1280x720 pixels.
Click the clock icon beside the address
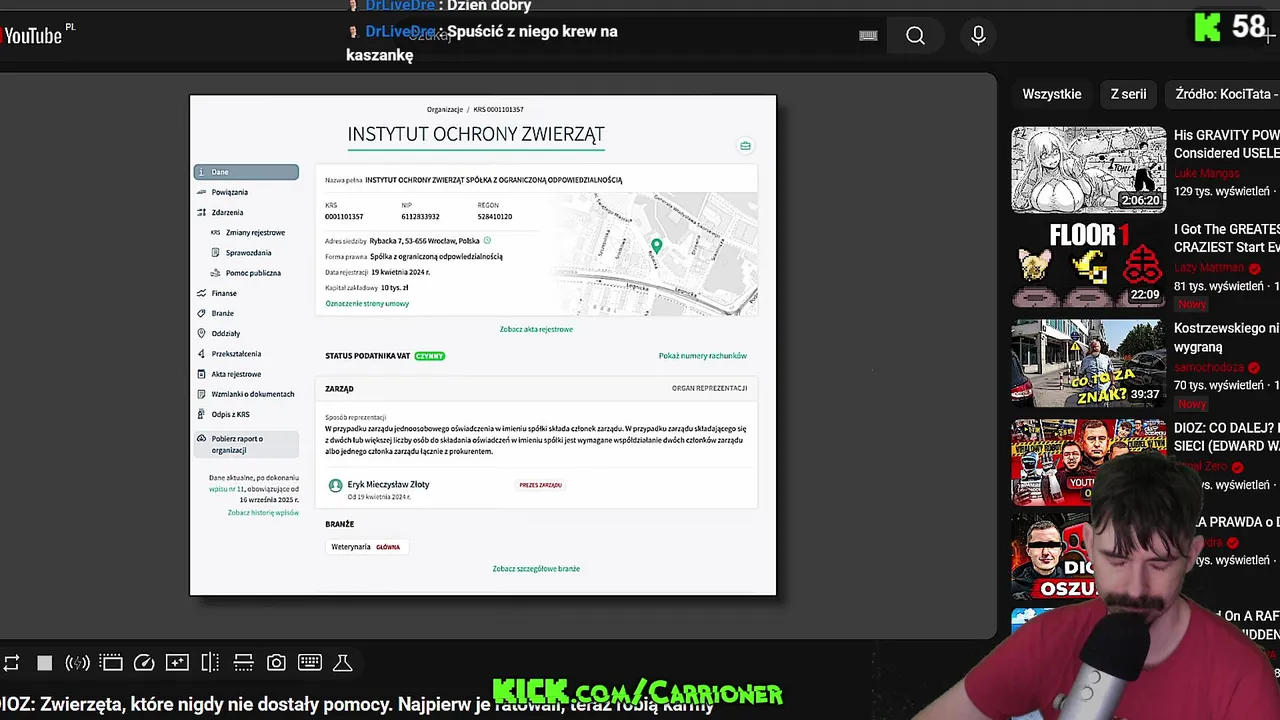point(488,241)
